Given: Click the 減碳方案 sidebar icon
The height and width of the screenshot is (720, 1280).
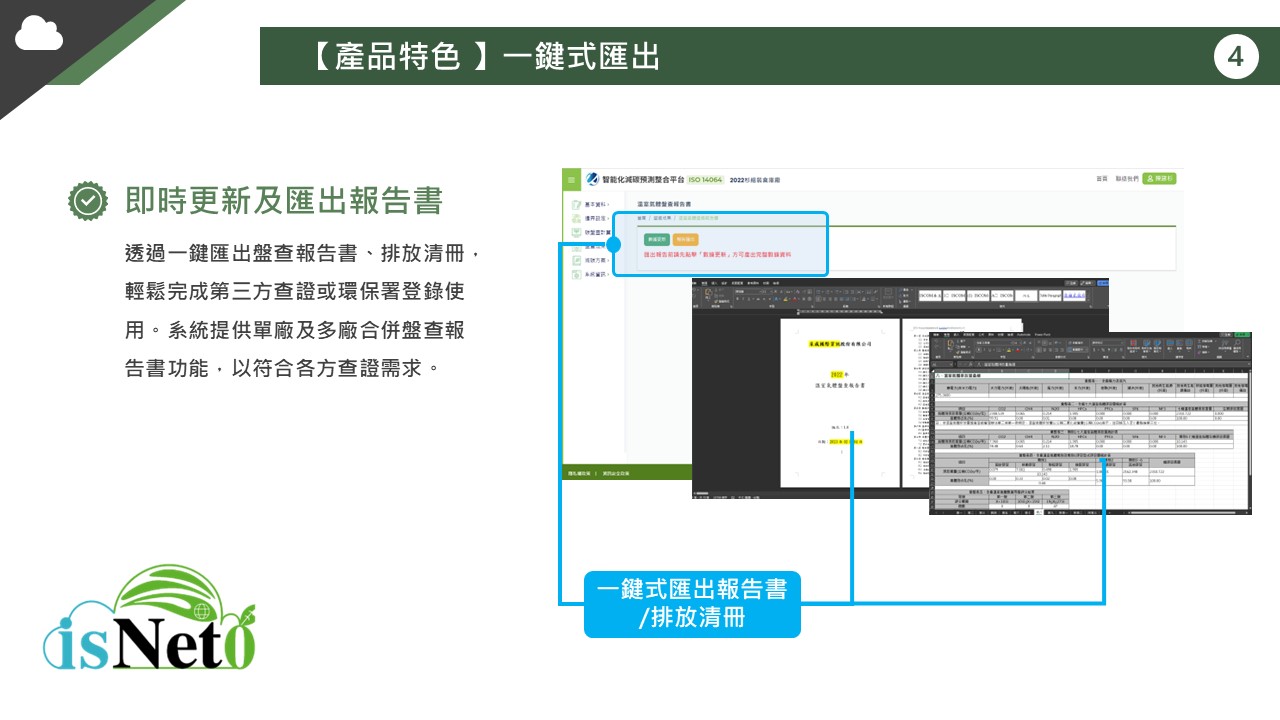Looking at the screenshot, I should point(576,260).
